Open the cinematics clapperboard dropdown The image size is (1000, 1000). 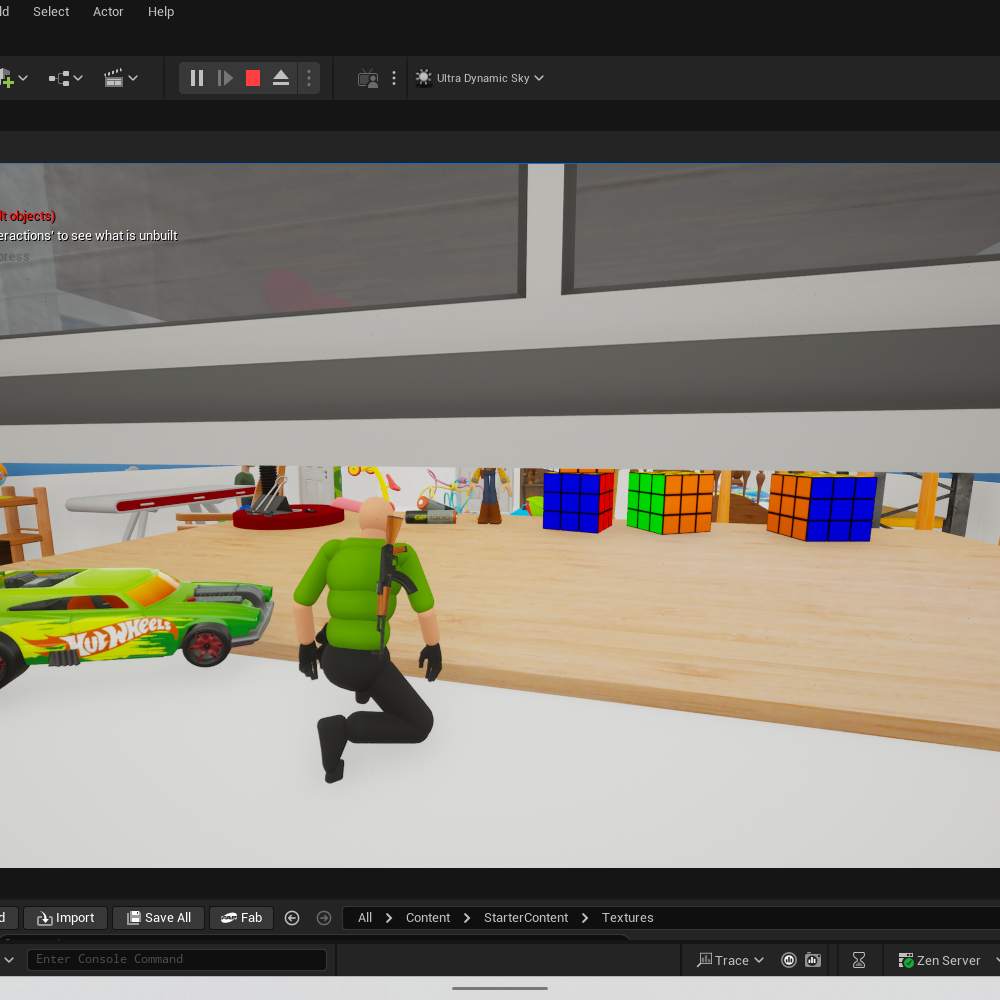tap(121, 78)
